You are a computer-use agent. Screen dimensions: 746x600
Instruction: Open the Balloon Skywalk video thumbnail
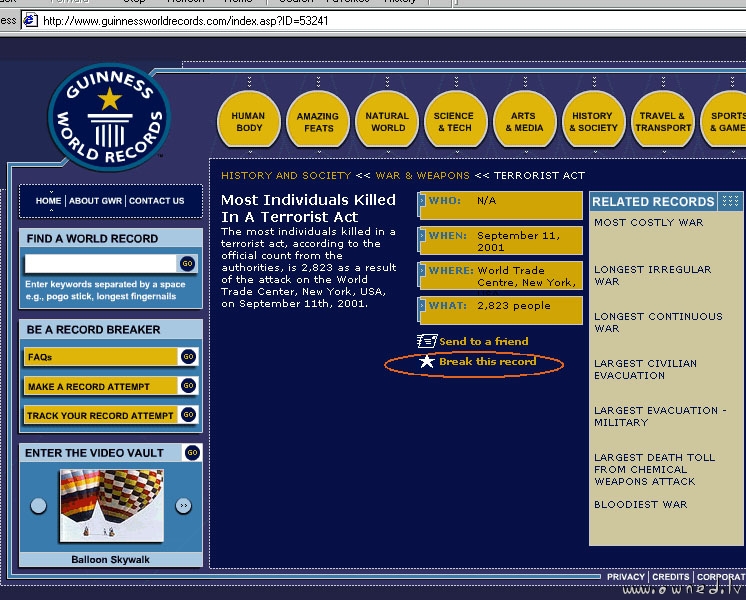tap(111, 505)
